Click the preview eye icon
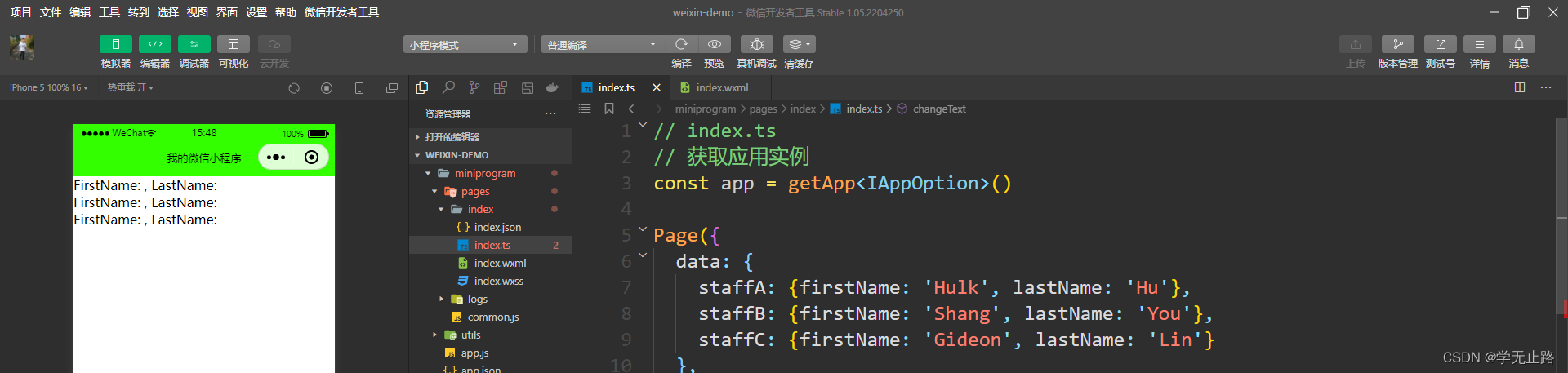The width and height of the screenshot is (1568, 373). coord(715,44)
